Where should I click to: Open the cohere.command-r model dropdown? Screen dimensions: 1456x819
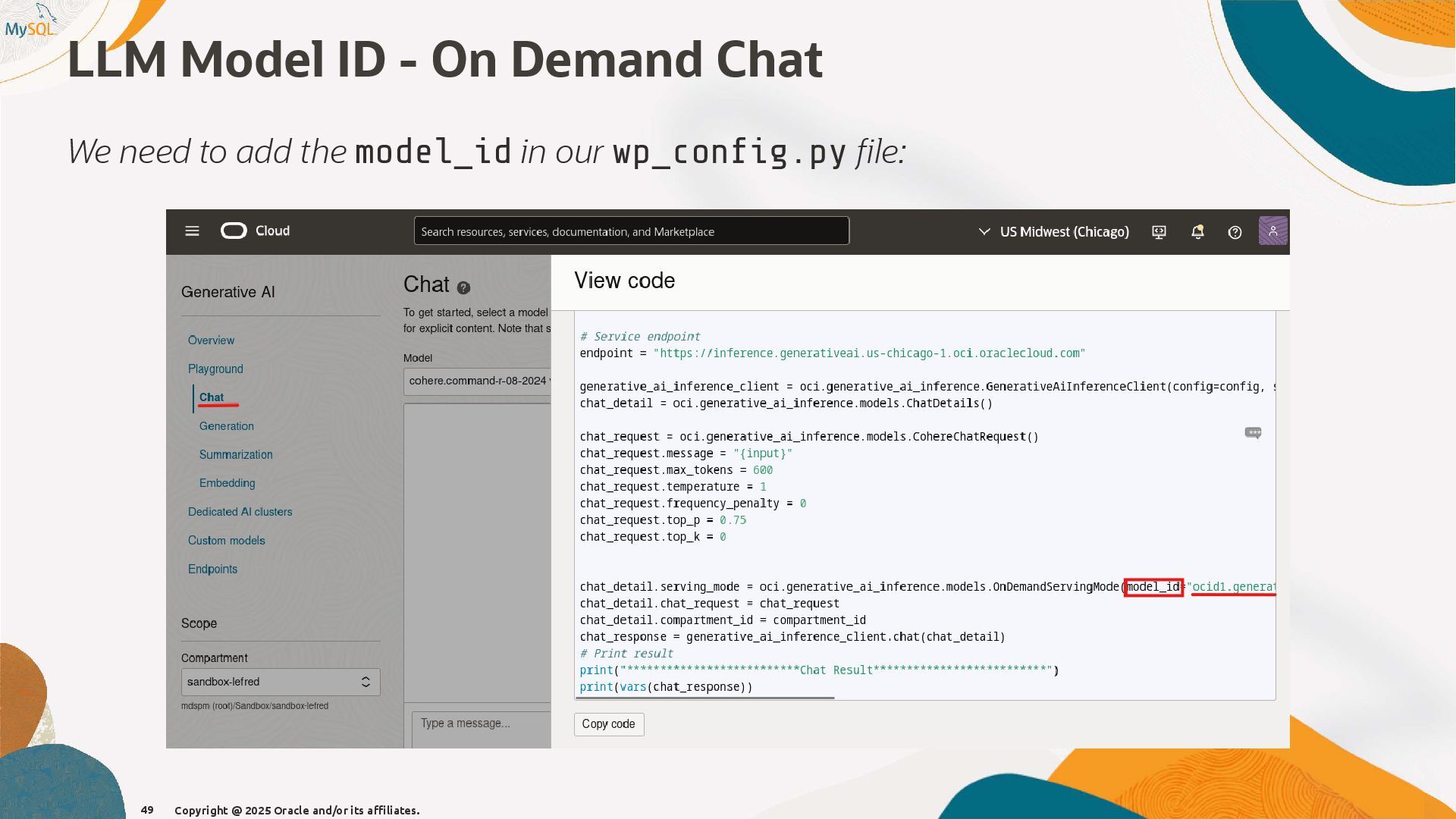point(478,381)
